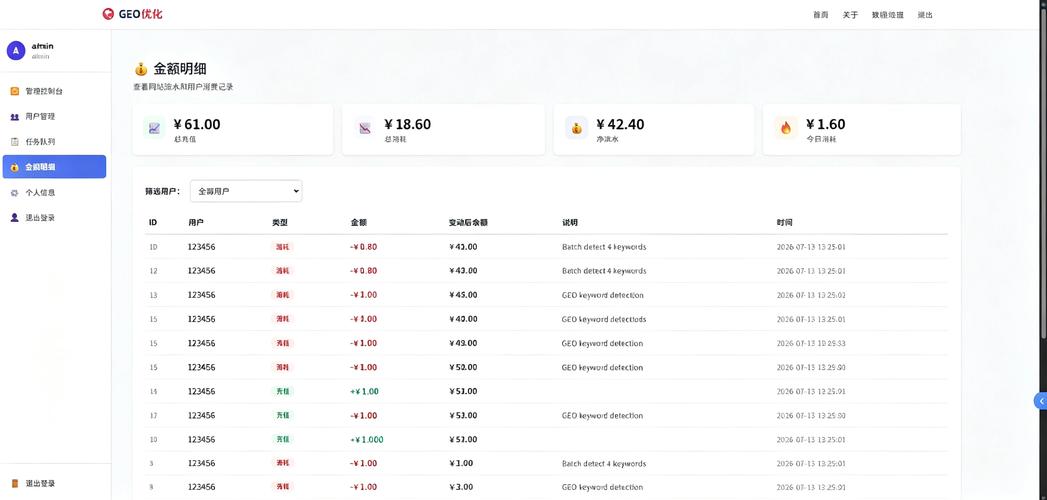Click the 时间 column header
Viewport: 1047px width, 500px height.
tap(785, 222)
